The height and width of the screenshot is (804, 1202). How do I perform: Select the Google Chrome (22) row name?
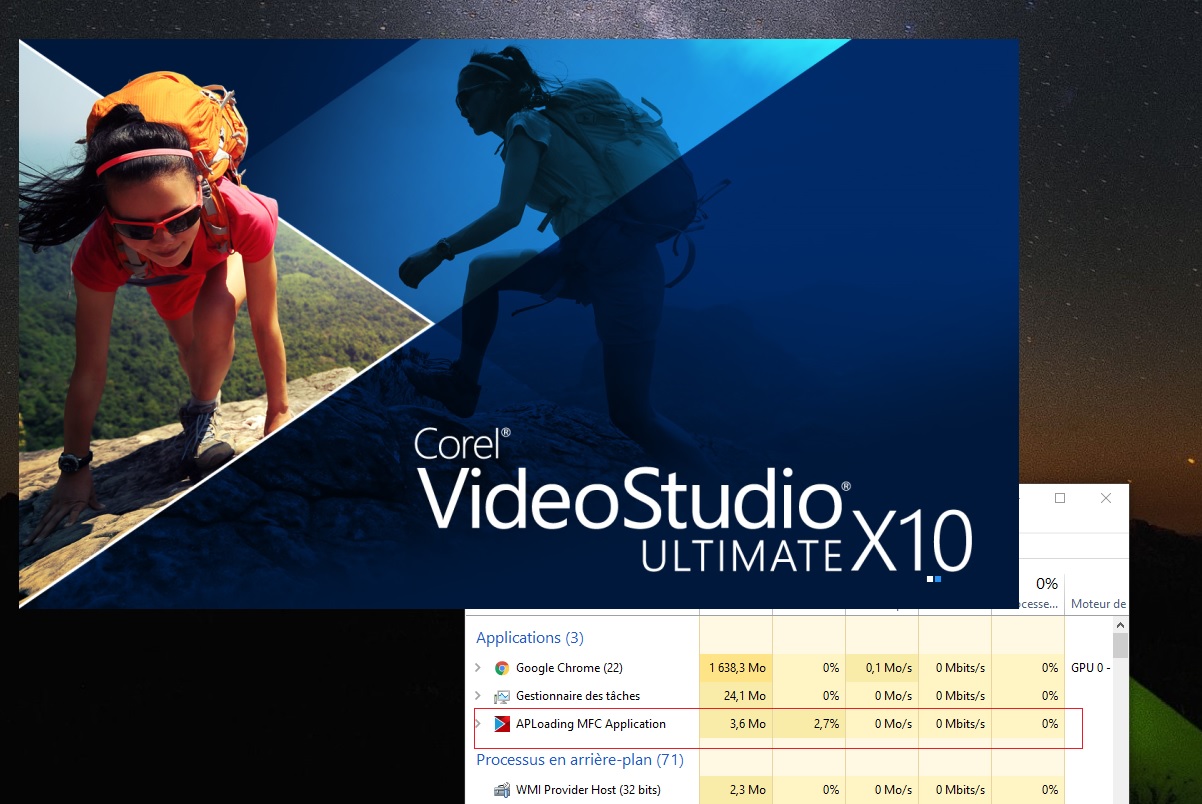click(569, 668)
